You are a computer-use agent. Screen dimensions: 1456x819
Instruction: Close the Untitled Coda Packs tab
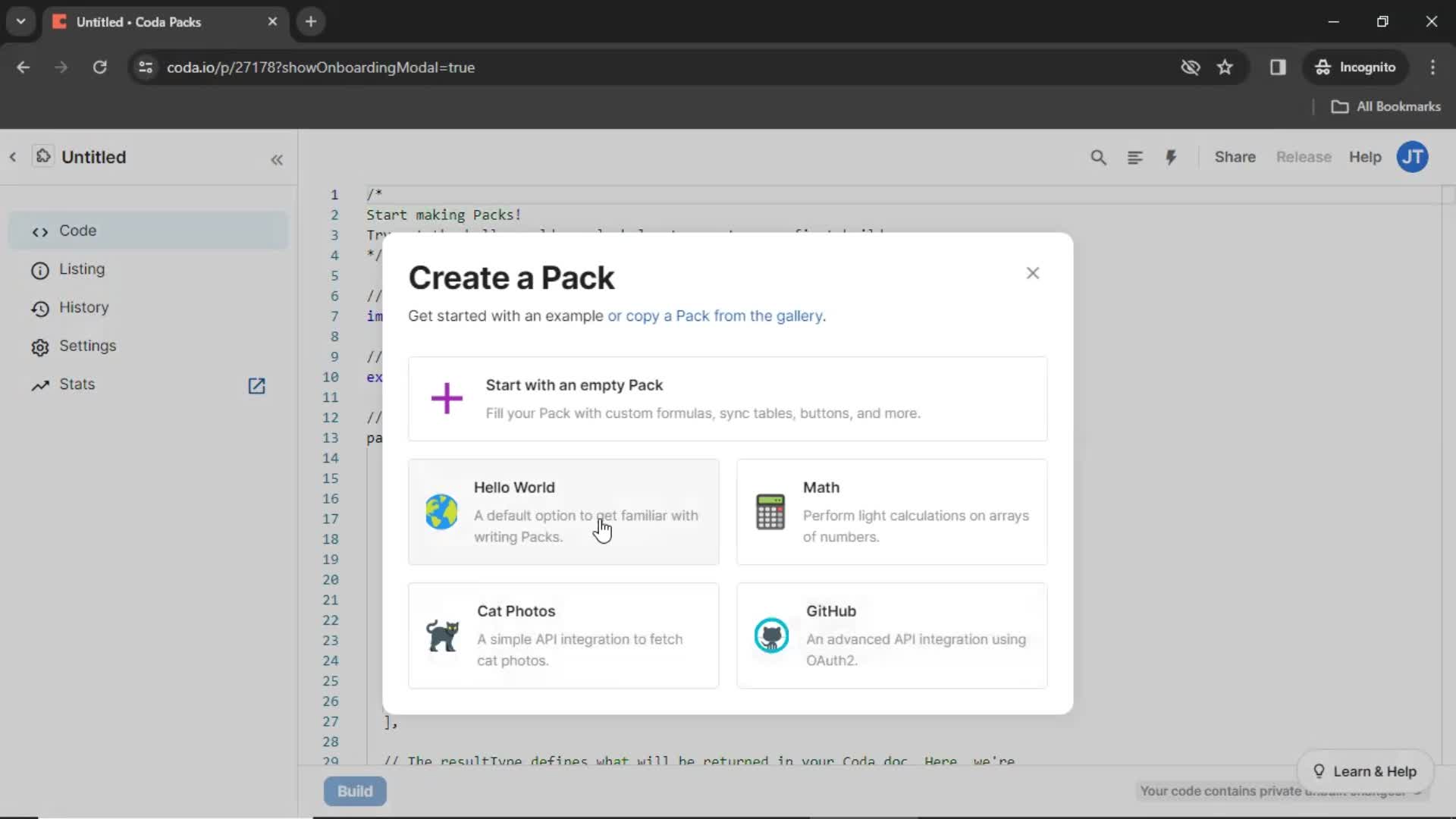272,21
